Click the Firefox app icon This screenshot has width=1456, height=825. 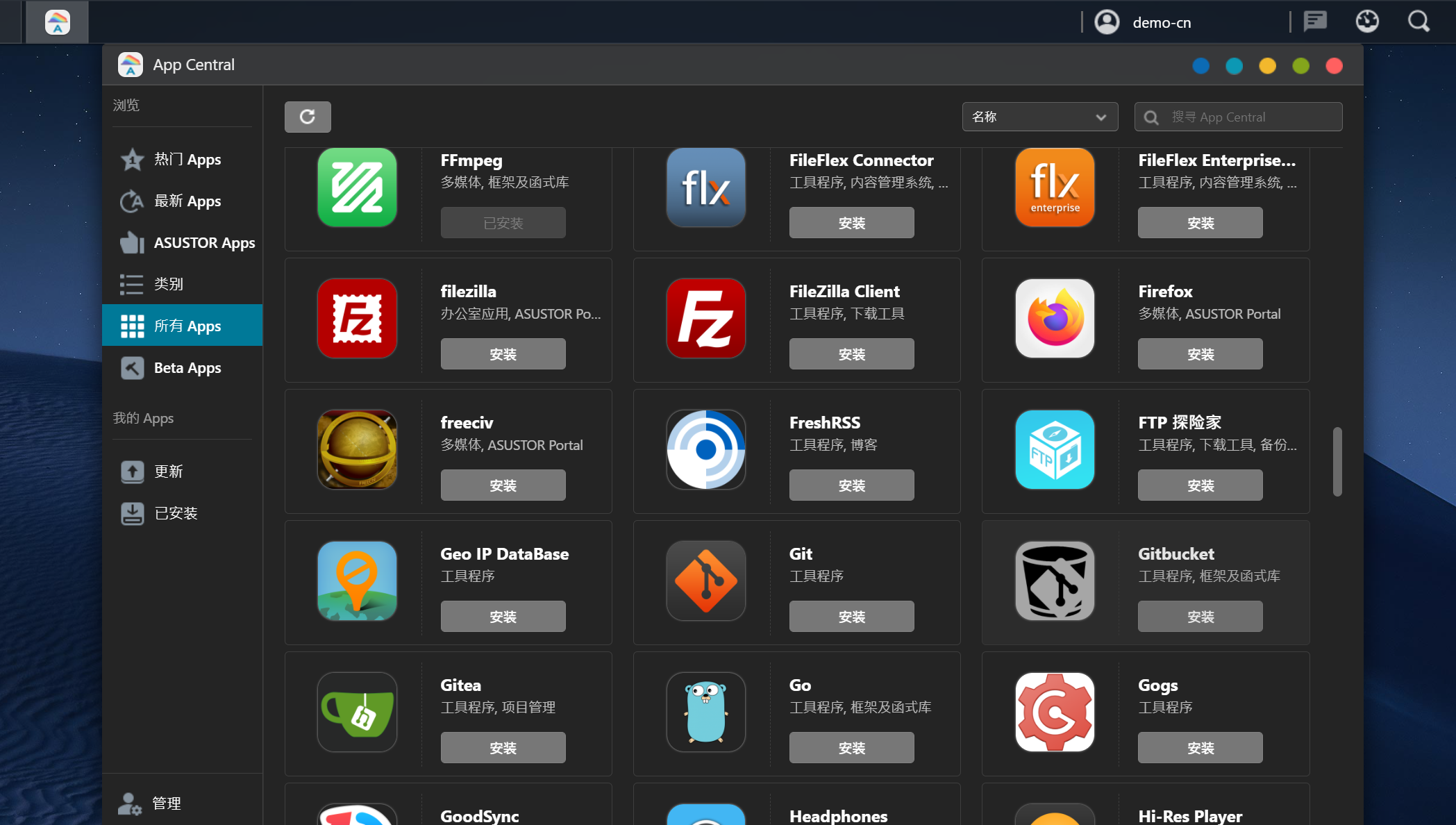click(1055, 318)
